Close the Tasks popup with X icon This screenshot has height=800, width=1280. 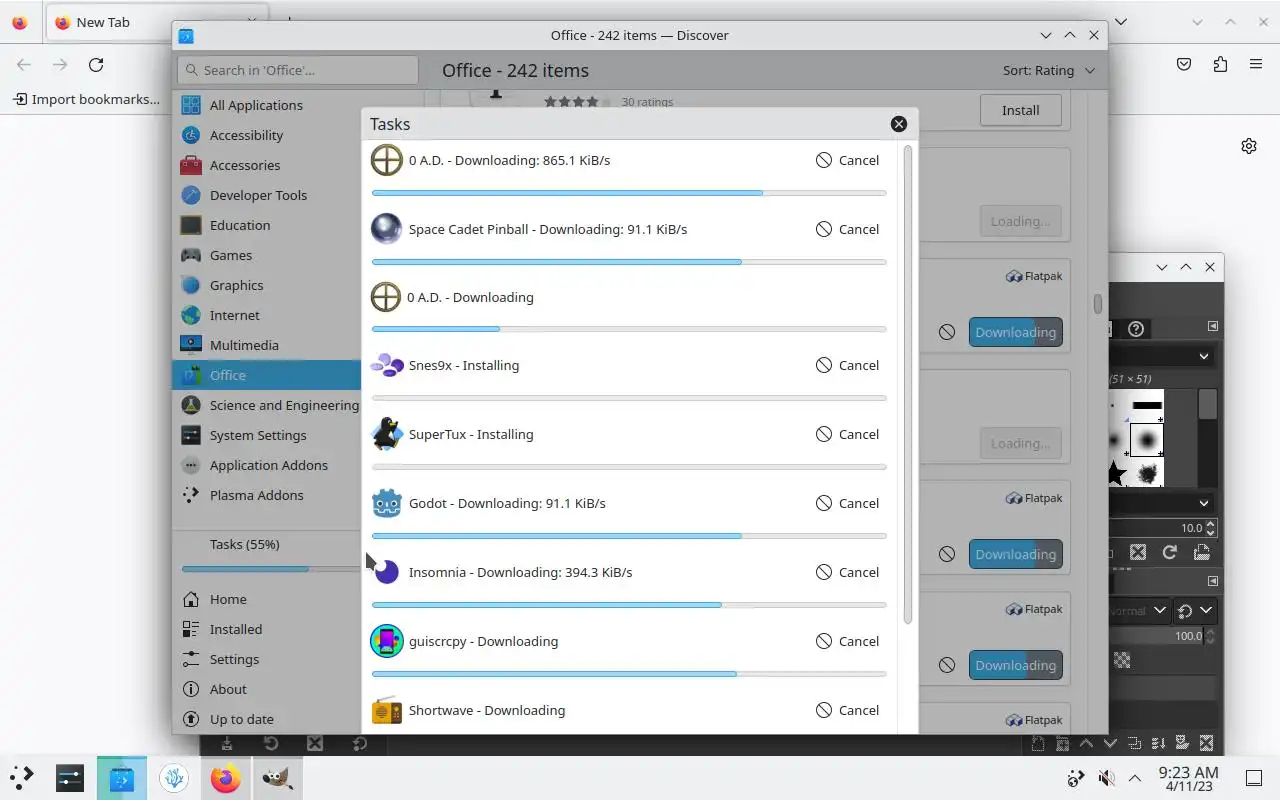pos(899,124)
